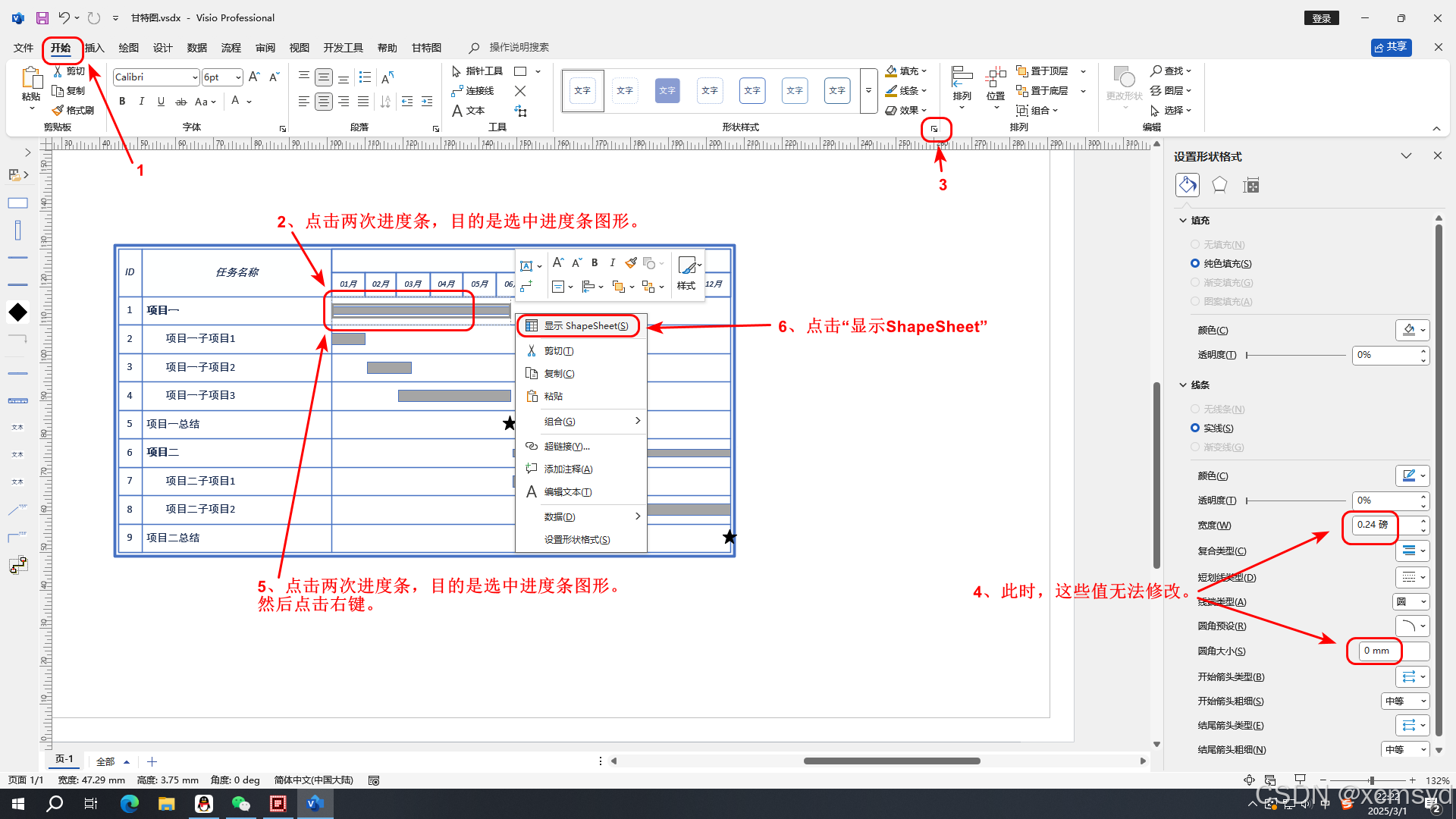
Task: Open the Calibri font name dropdown
Action: 195,77
